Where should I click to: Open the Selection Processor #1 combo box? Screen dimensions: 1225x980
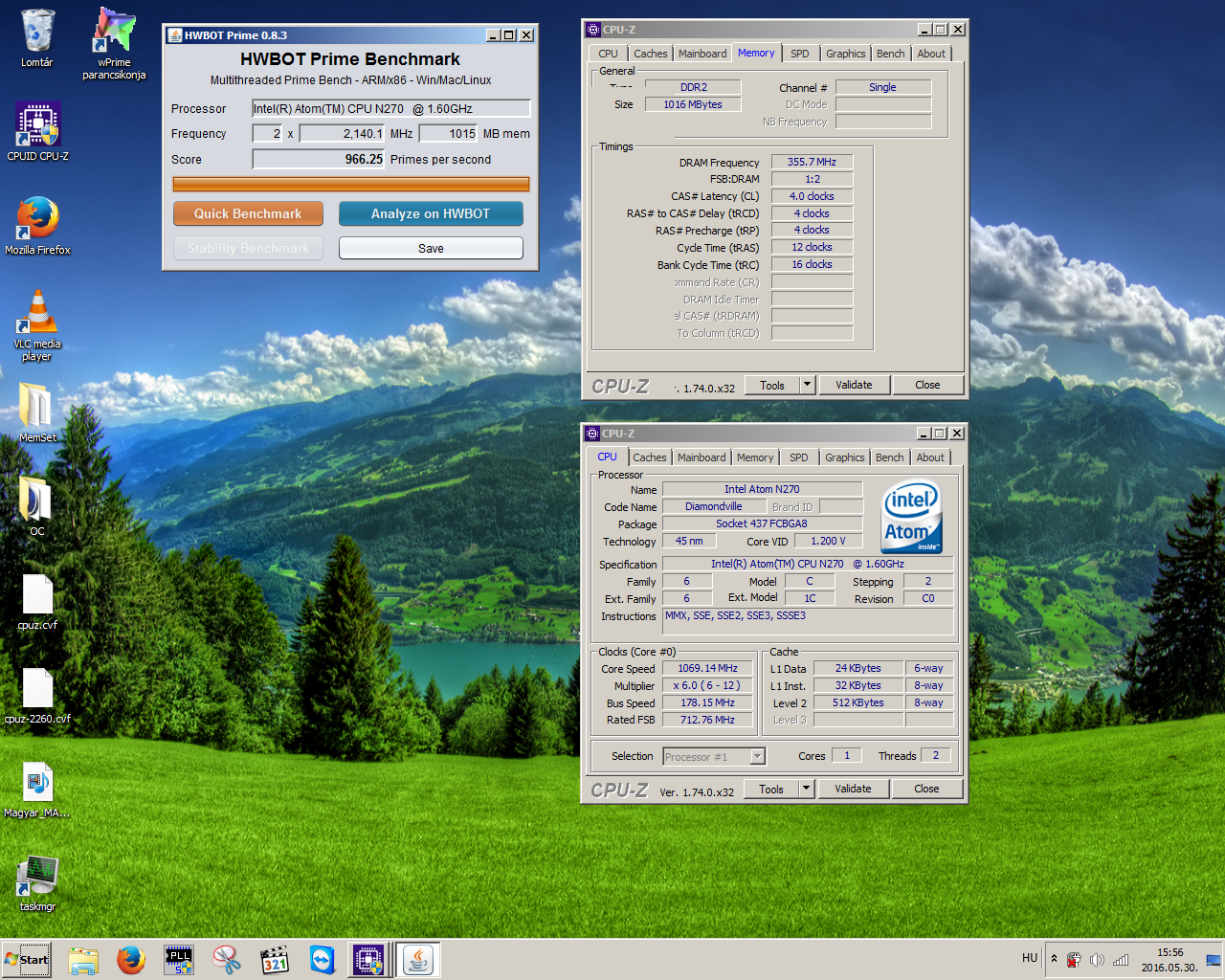[x=715, y=757]
